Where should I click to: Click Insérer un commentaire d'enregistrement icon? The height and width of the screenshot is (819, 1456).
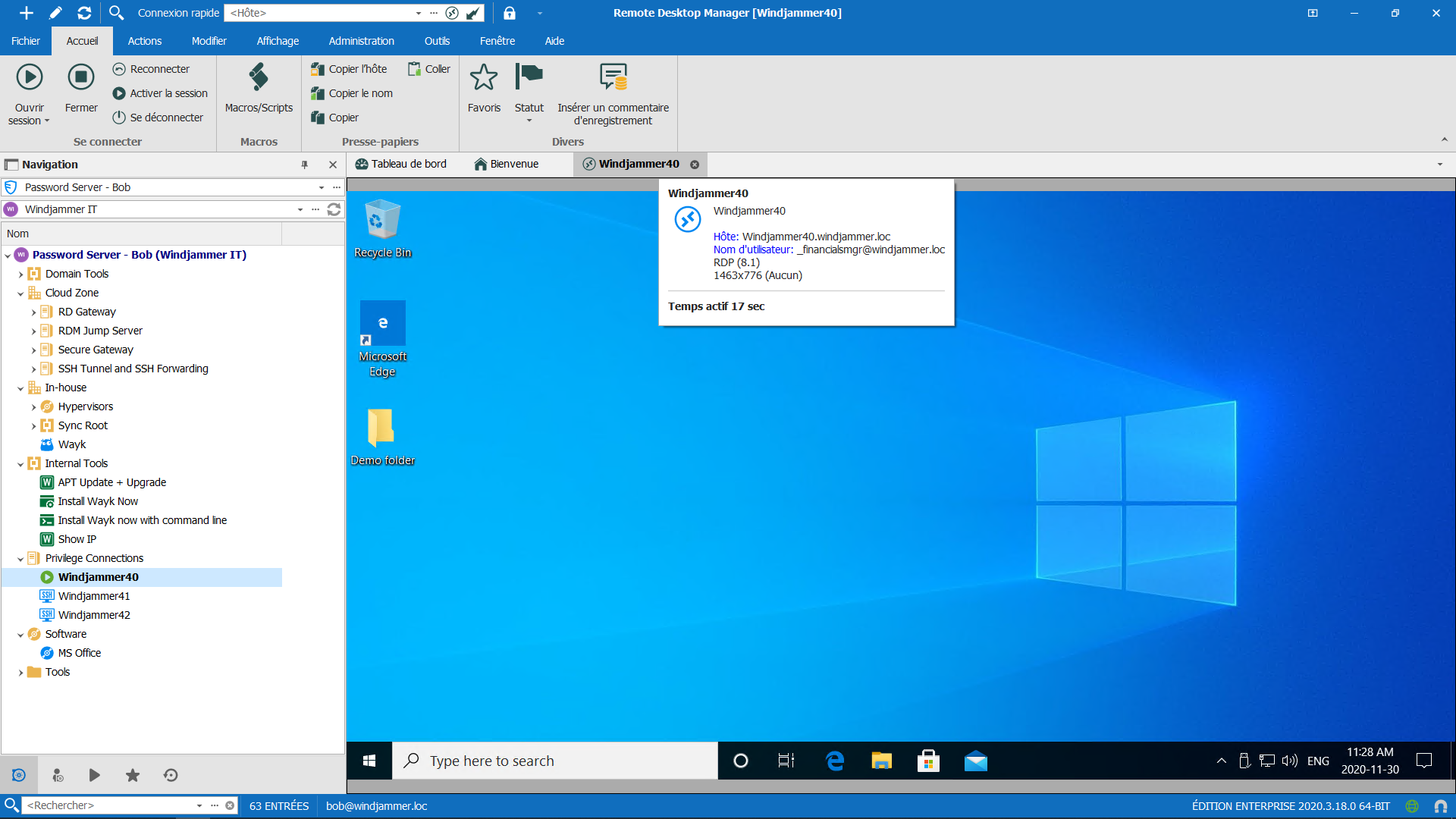613,77
